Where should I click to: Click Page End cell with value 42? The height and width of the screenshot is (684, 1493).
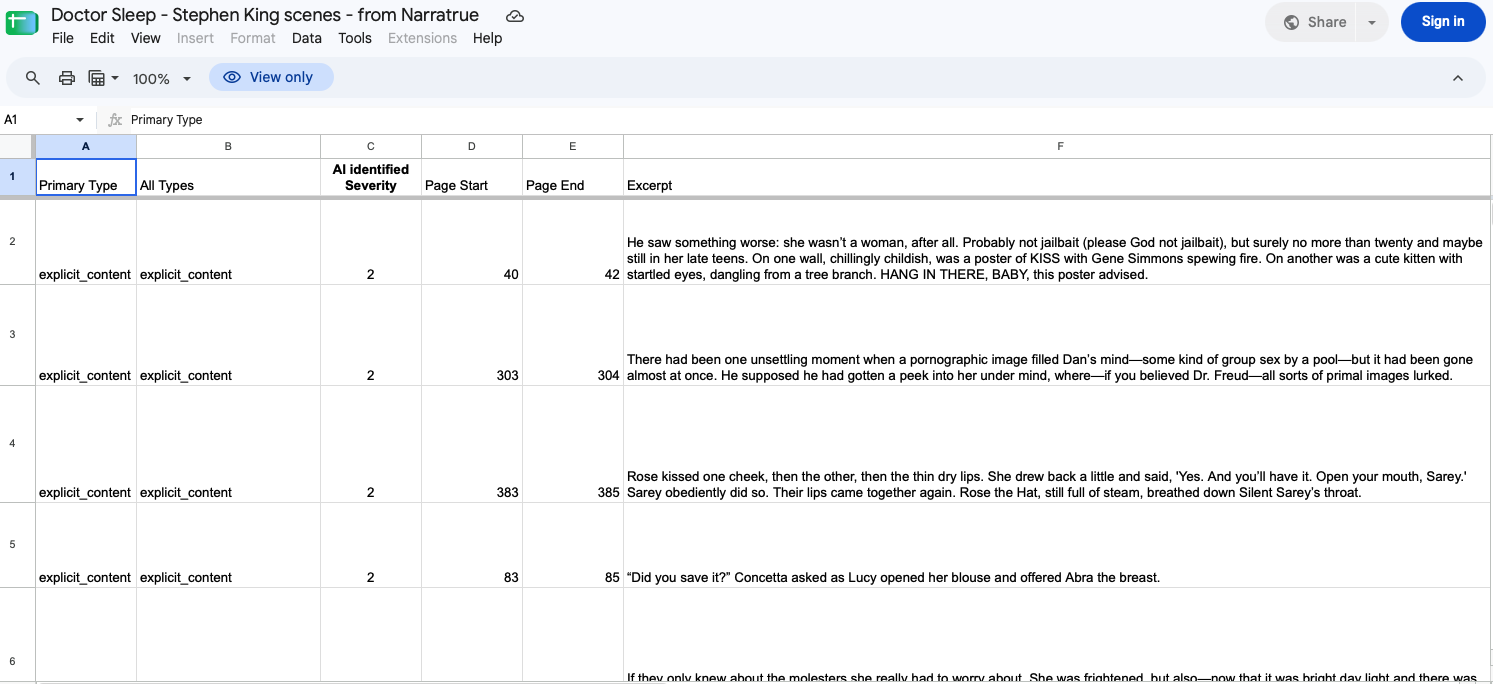573,242
